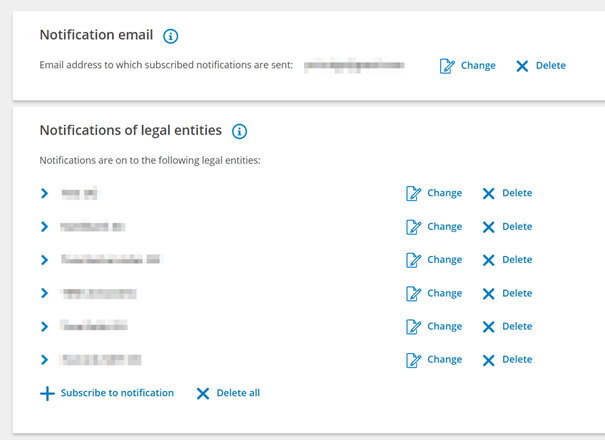Select the first legal entity's blurred name
The height and width of the screenshot is (440, 605).
79,193
